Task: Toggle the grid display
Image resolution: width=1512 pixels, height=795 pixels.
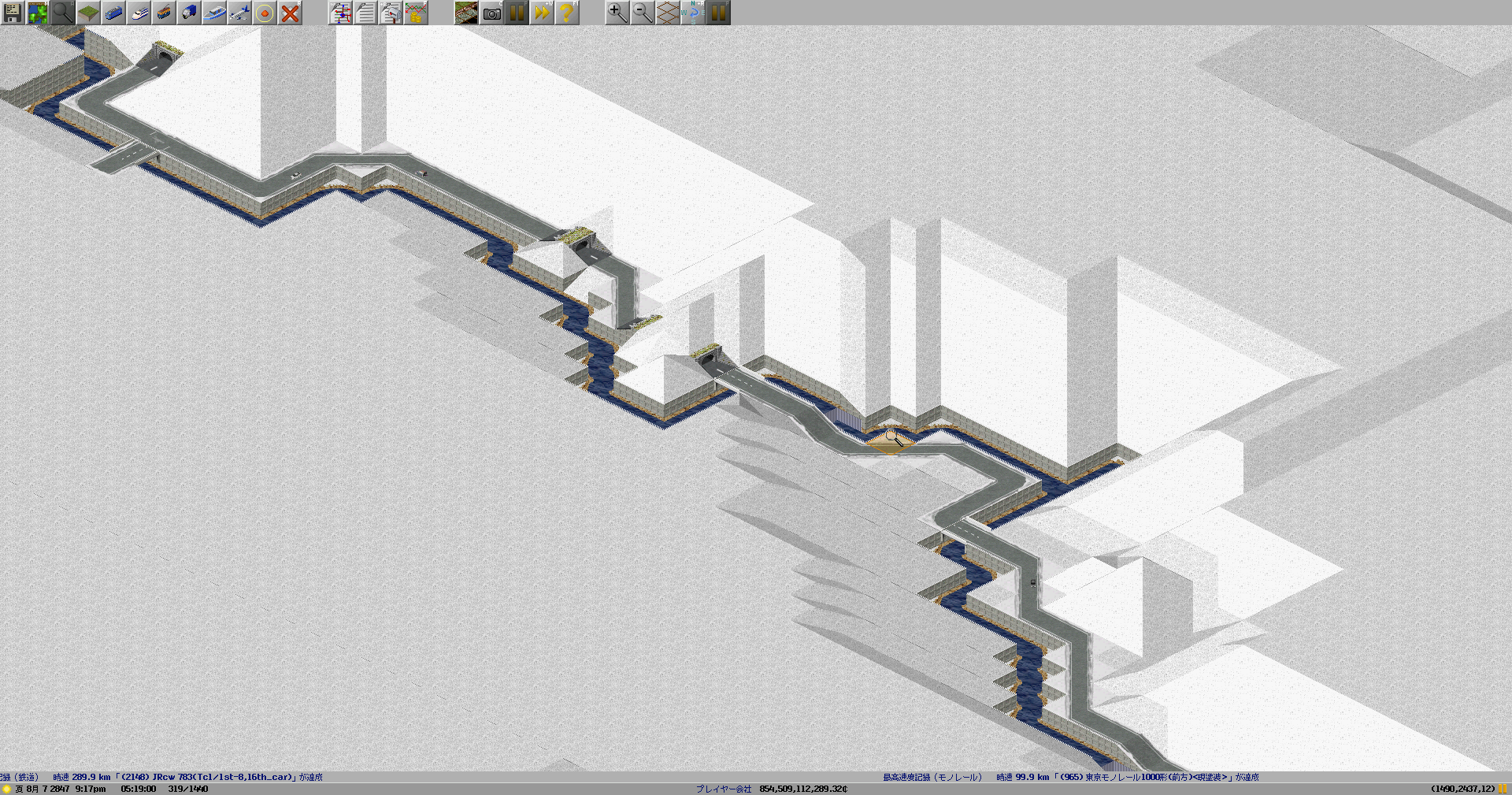Action: 668,13
